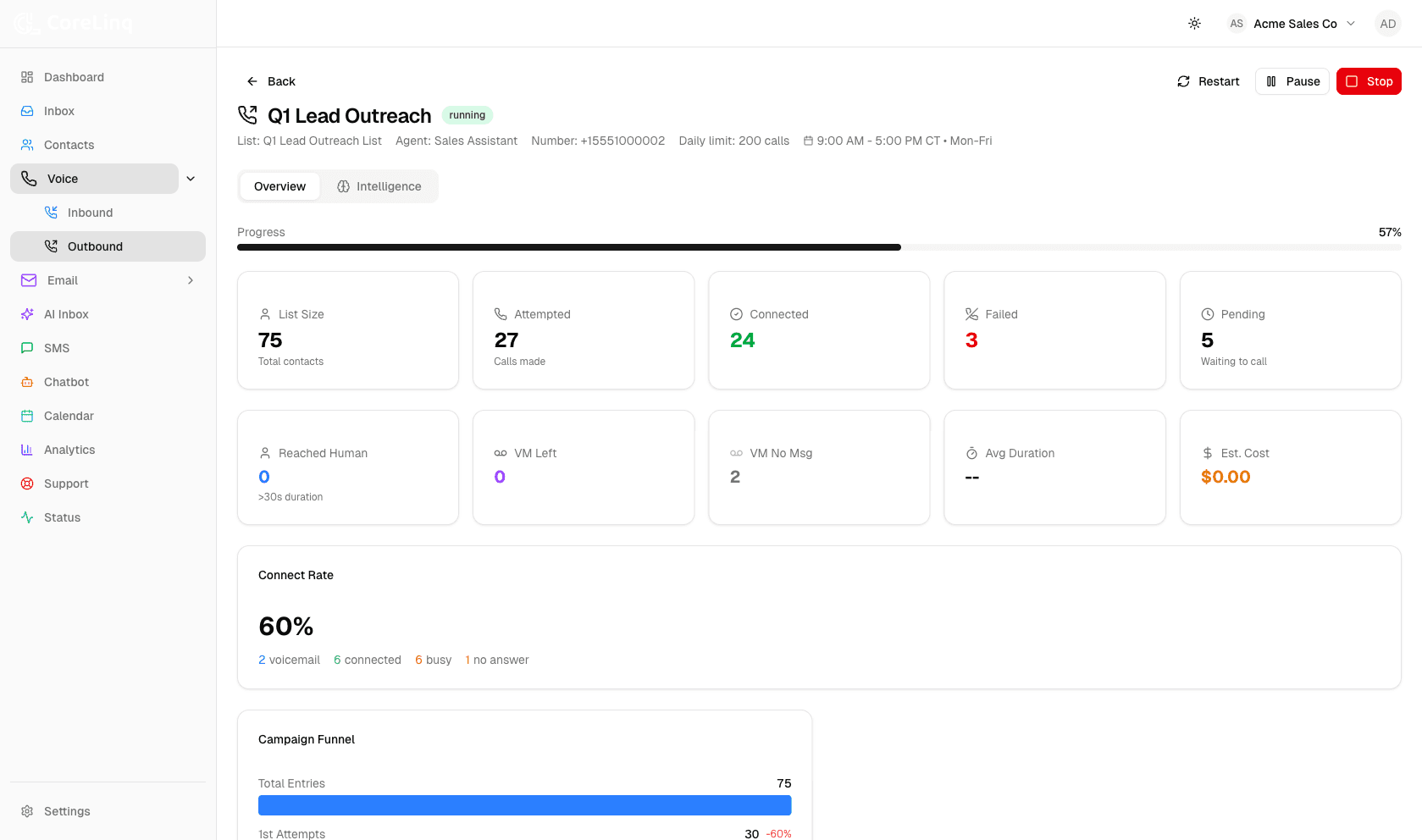Open Analytics in the sidebar

108,450
